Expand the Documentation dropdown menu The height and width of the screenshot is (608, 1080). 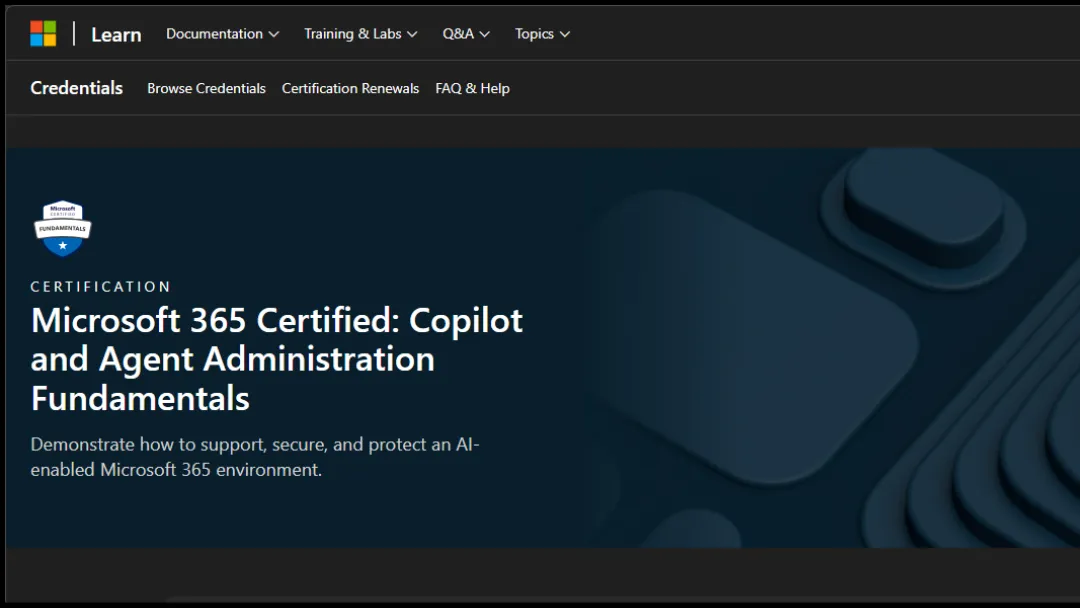(222, 34)
